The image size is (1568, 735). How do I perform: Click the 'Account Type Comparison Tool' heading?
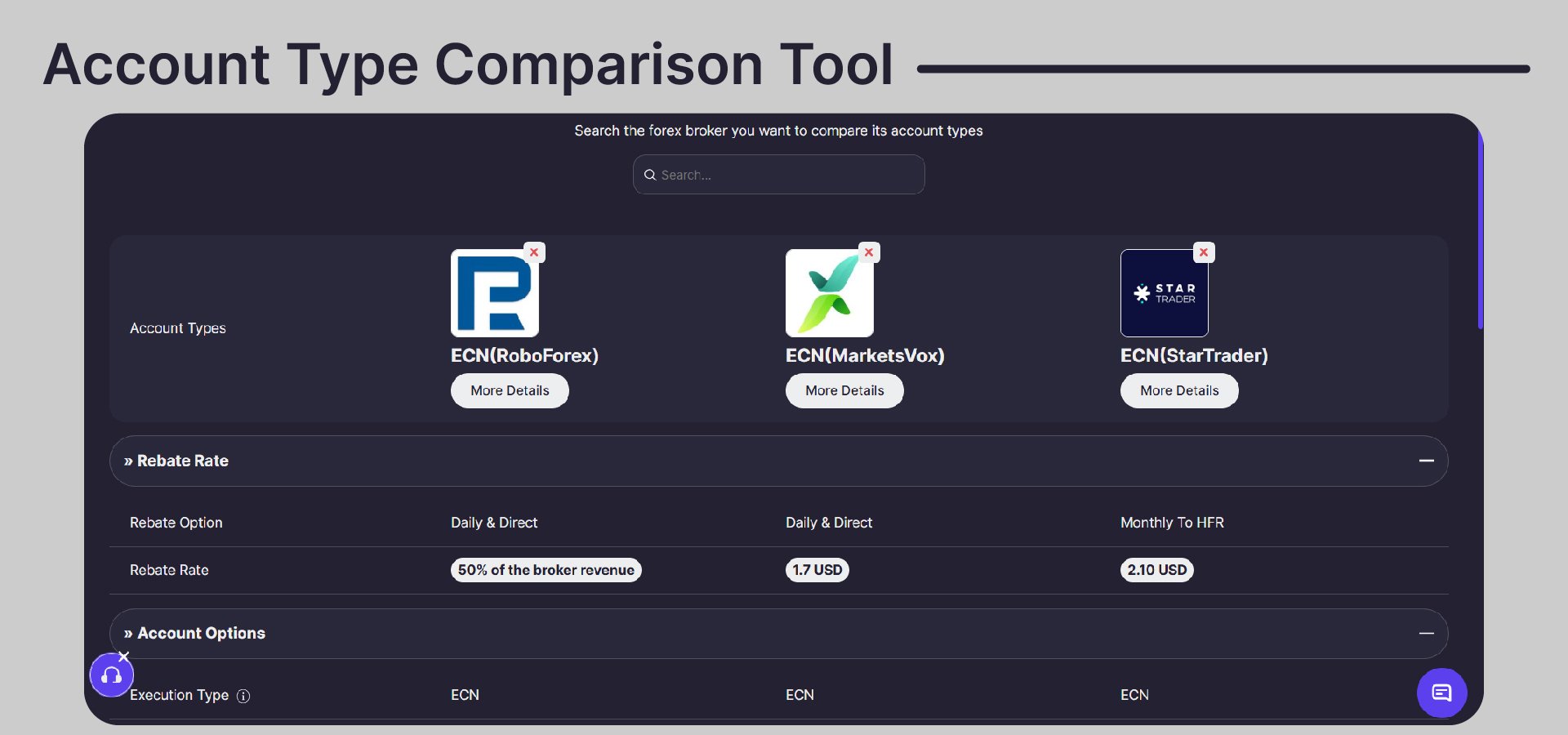point(469,65)
